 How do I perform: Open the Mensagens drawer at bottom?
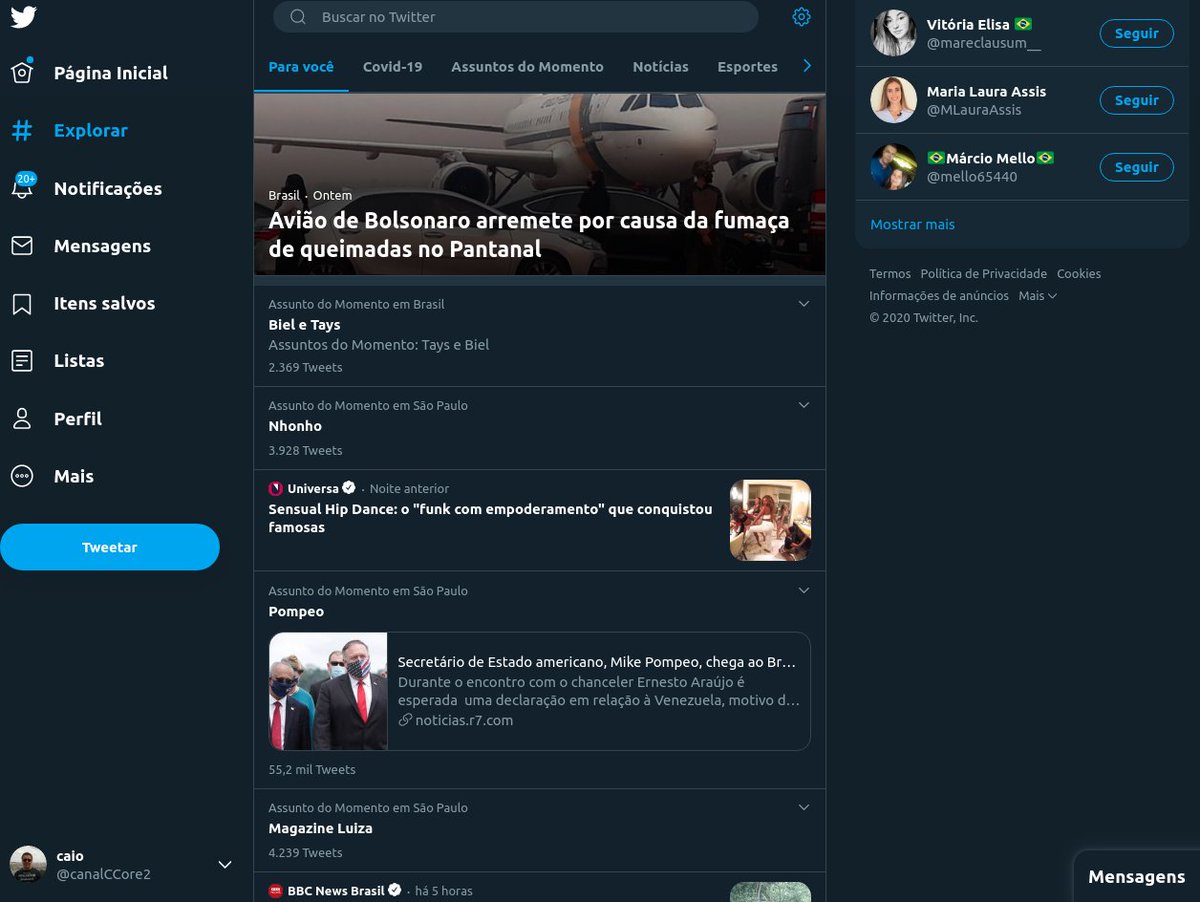[x=1136, y=877]
